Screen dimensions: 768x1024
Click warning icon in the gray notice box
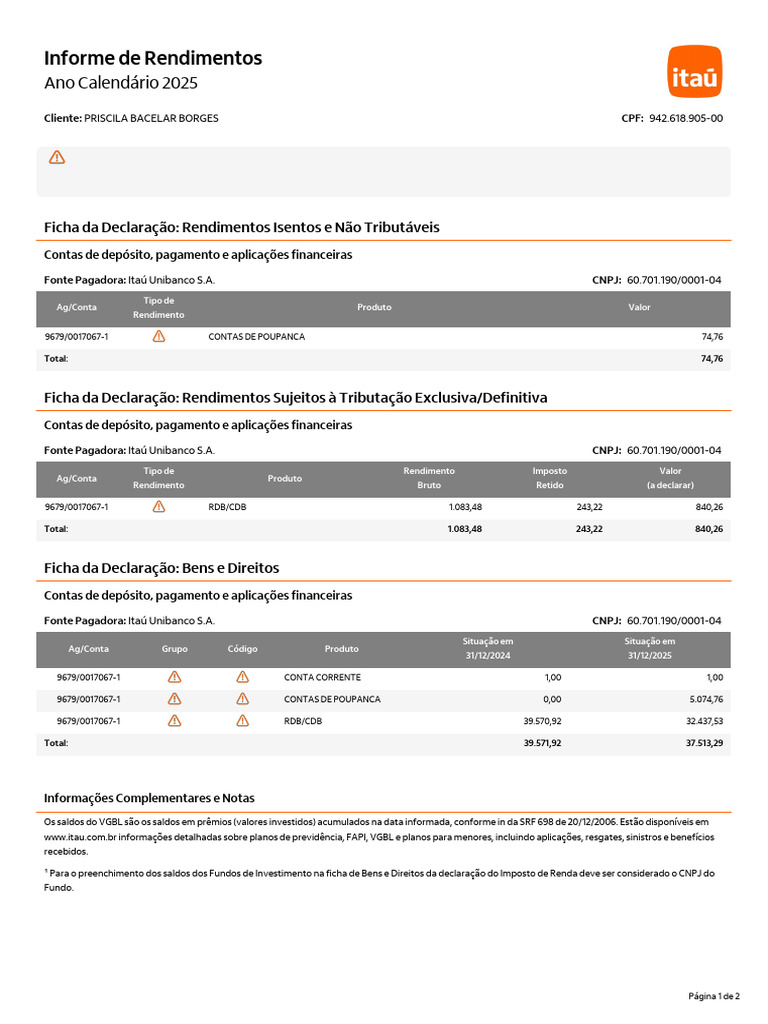click(x=57, y=157)
